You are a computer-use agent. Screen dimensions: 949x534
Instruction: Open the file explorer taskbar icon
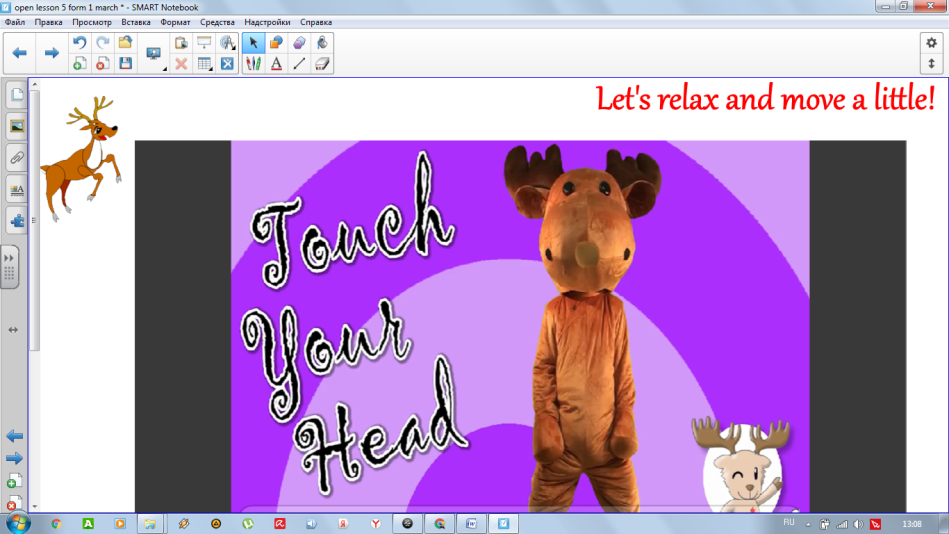point(150,524)
